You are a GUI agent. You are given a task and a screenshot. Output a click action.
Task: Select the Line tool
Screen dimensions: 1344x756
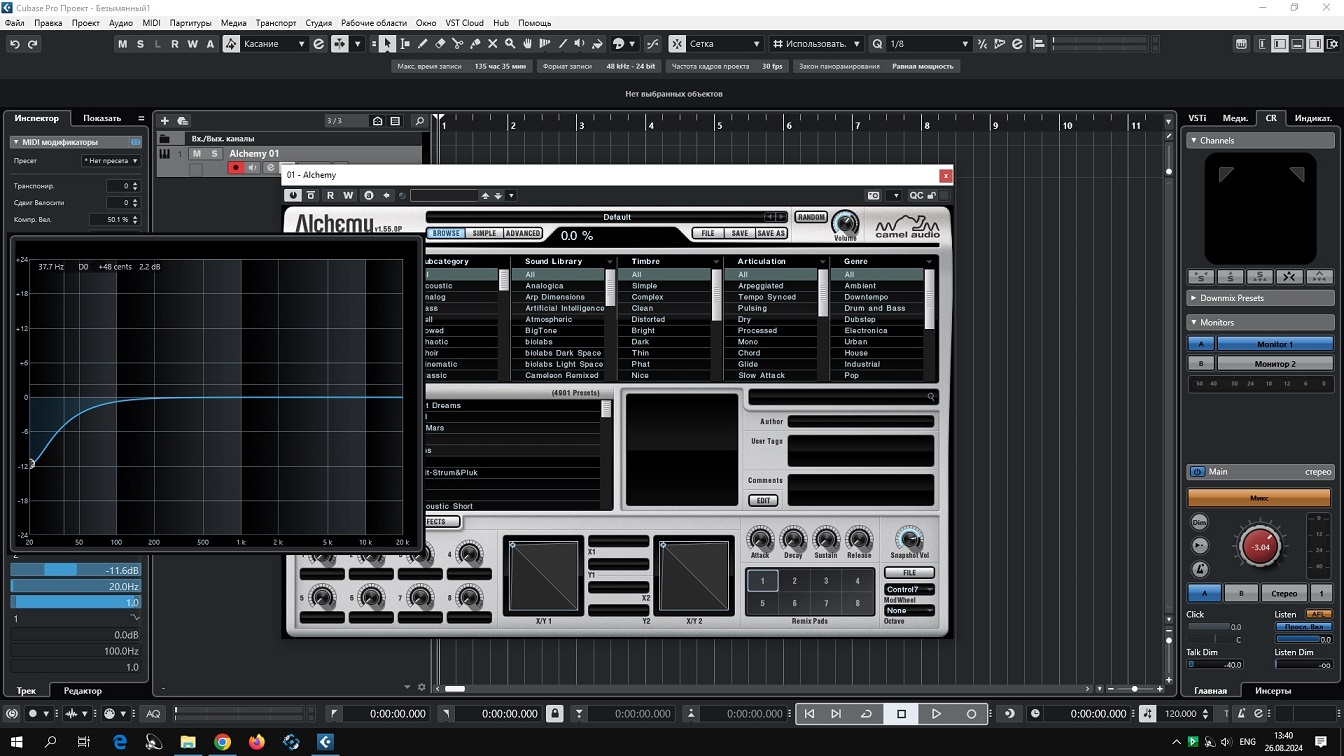(x=563, y=44)
